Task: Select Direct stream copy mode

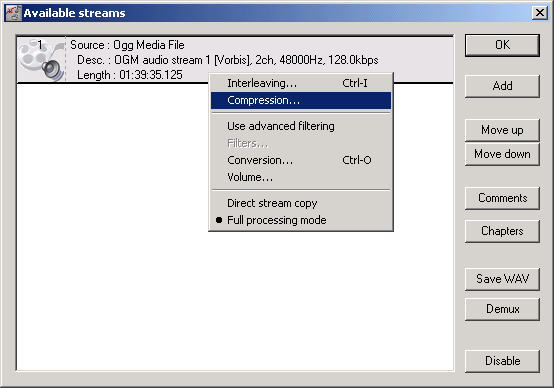Action: [x=301, y=203]
